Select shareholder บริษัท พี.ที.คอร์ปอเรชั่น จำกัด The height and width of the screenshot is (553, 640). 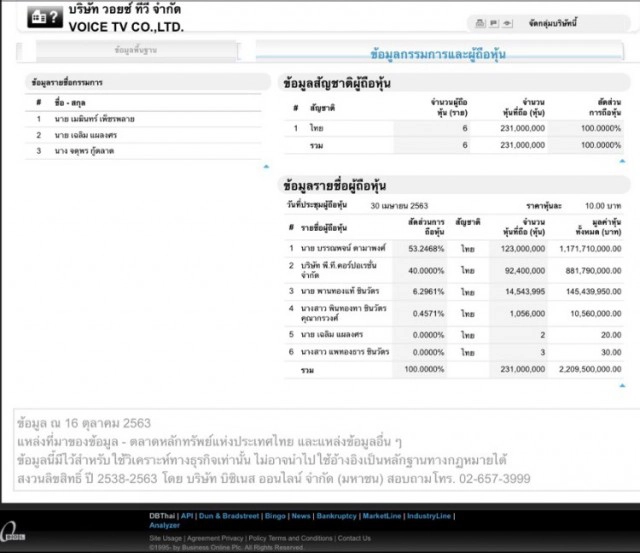coord(338,270)
